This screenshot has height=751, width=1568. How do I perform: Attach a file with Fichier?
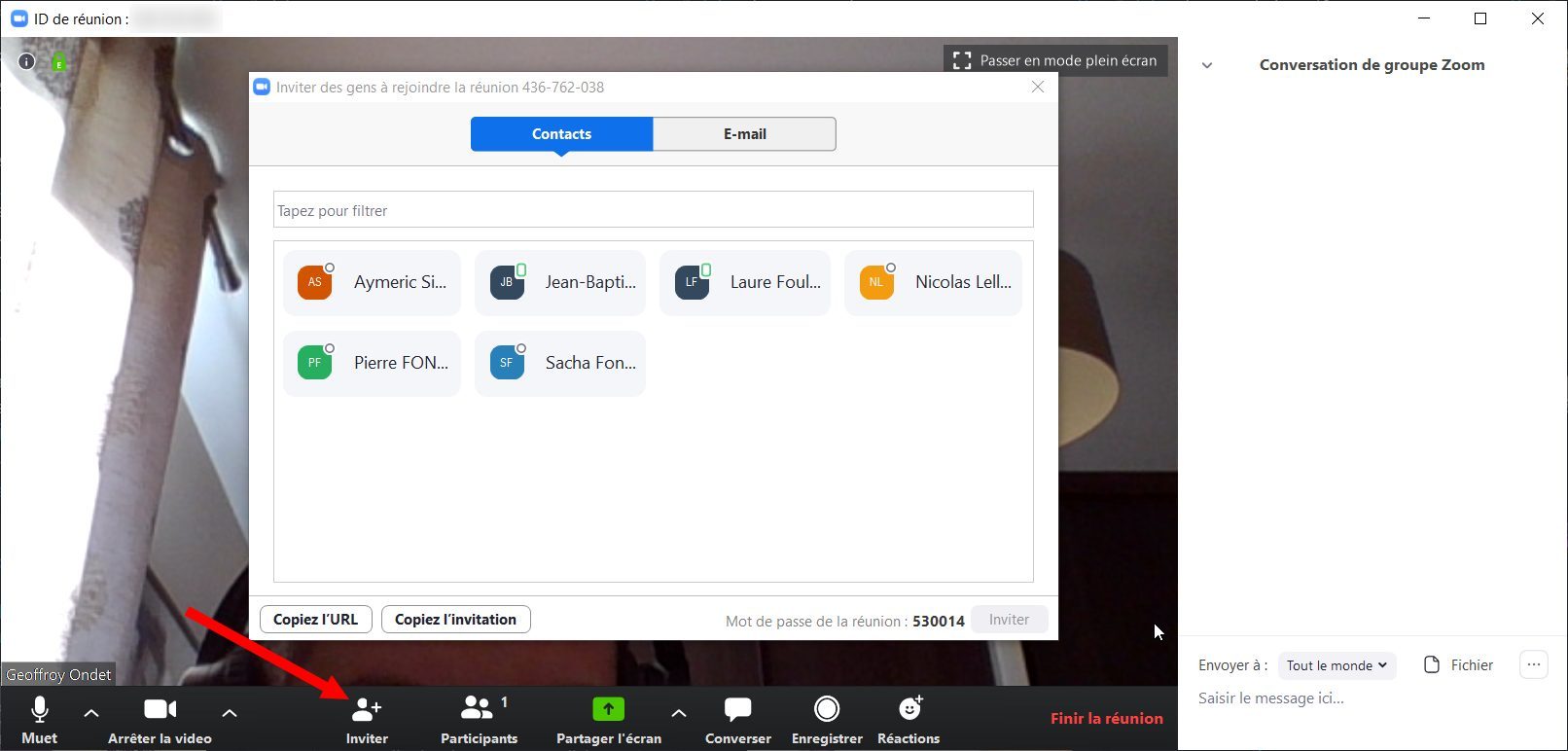pos(1458,665)
